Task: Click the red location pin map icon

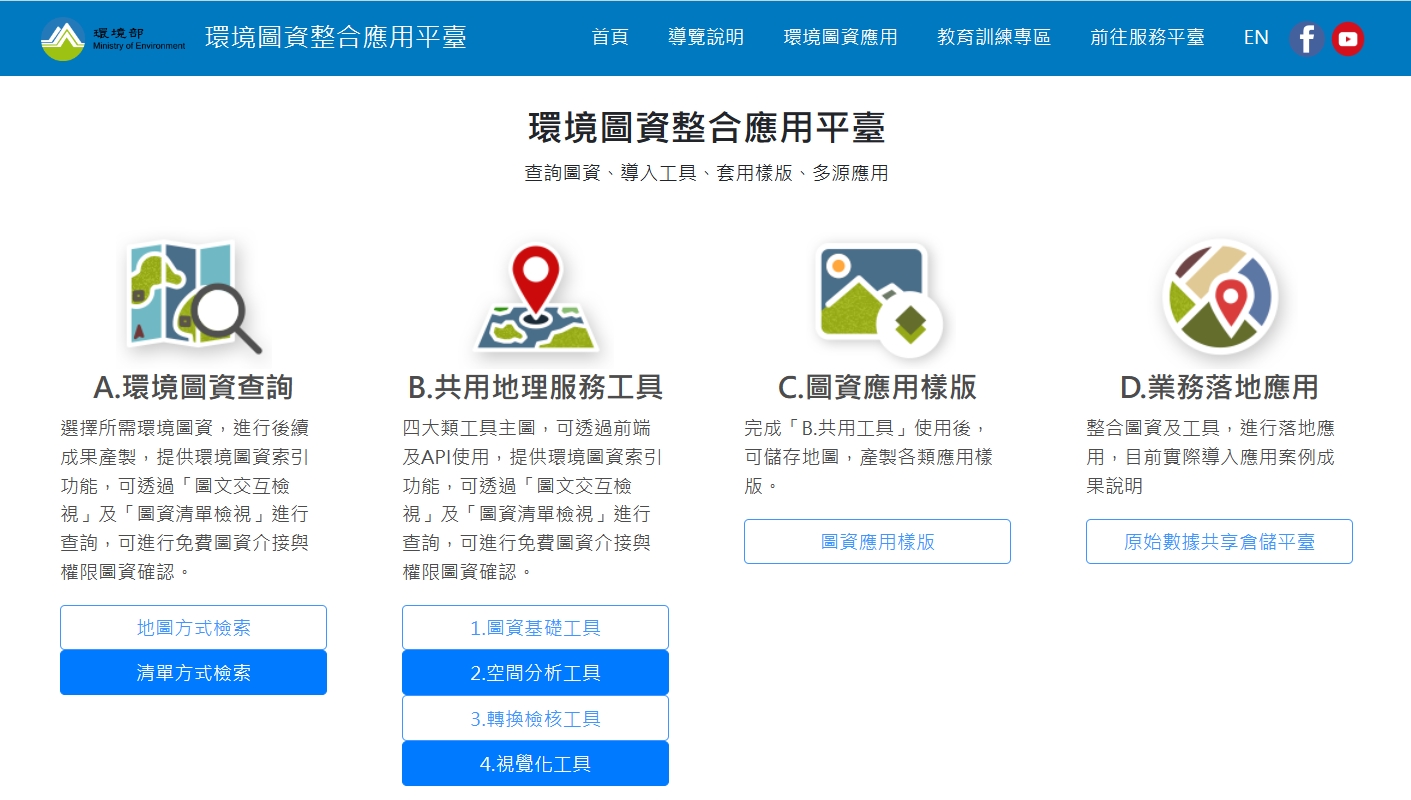Action: [x=536, y=298]
